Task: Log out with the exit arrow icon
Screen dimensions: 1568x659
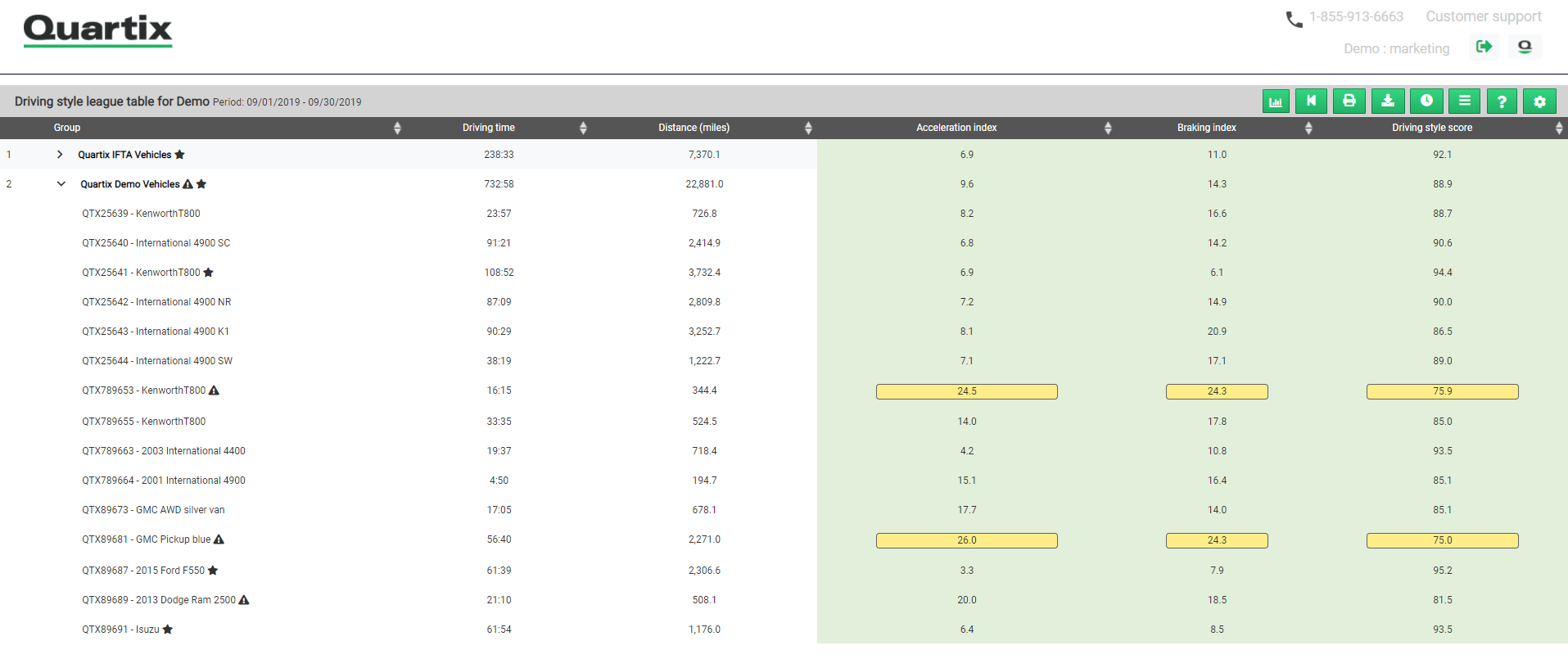Action: pyautogui.click(x=1484, y=47)
